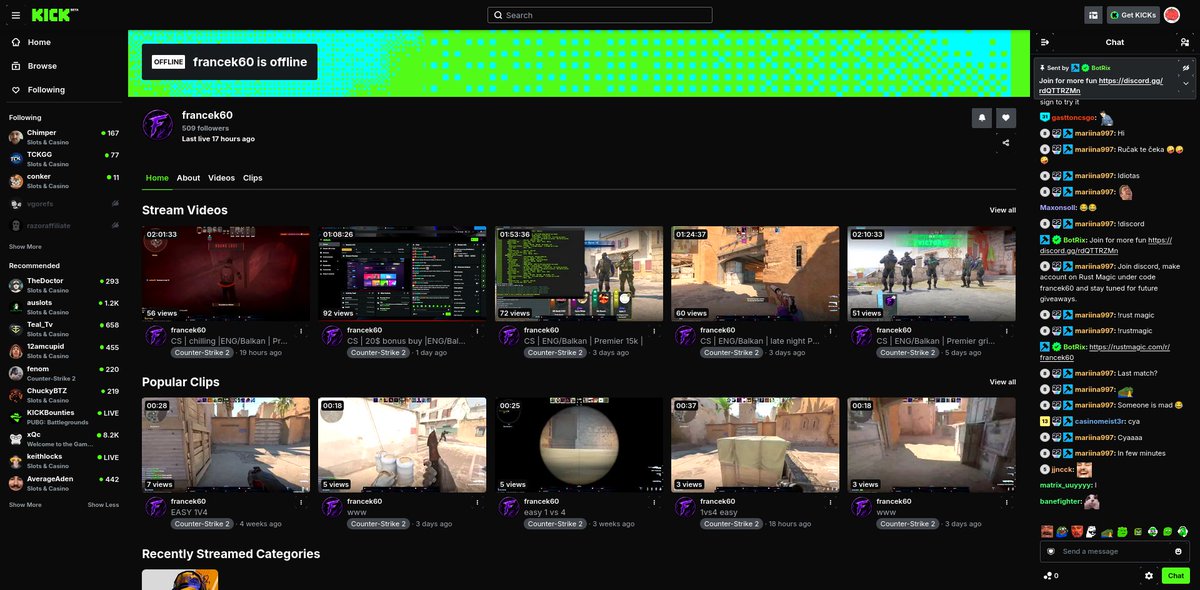1200x590 pixels.
Task: Open chat settings gear icon
Action: (x=1149, y=575)
